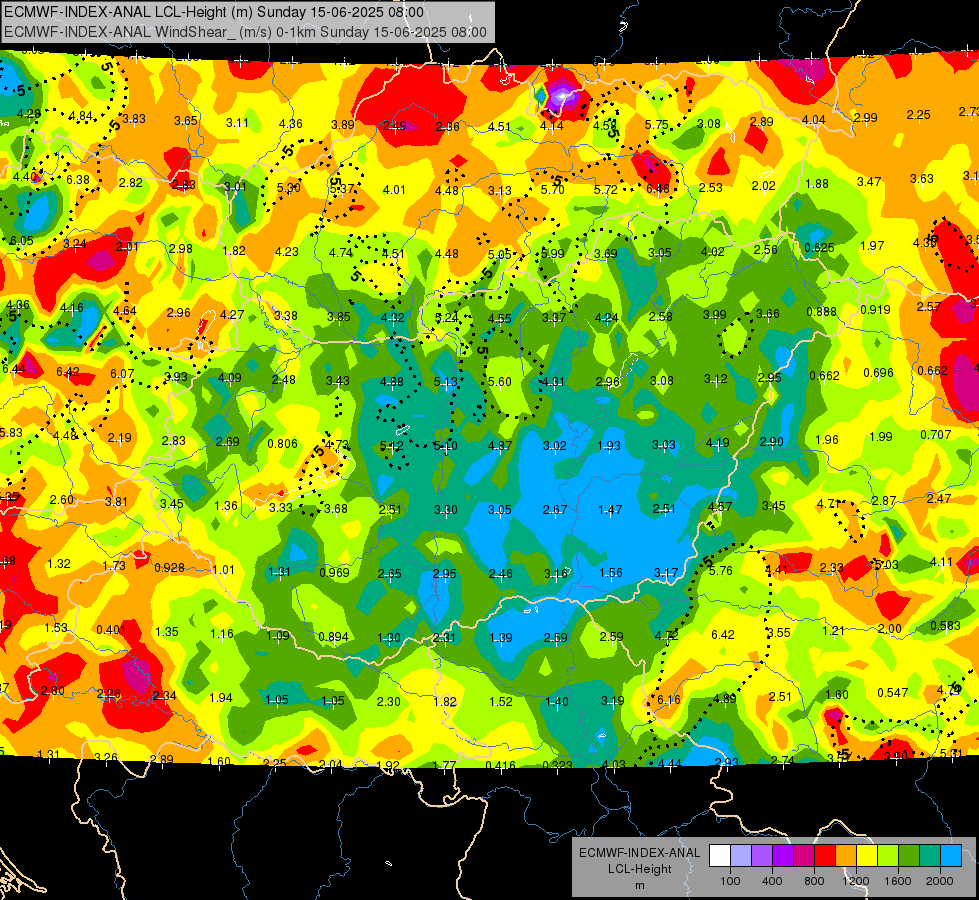Click the wind shear value 0.401

(111, 629)
